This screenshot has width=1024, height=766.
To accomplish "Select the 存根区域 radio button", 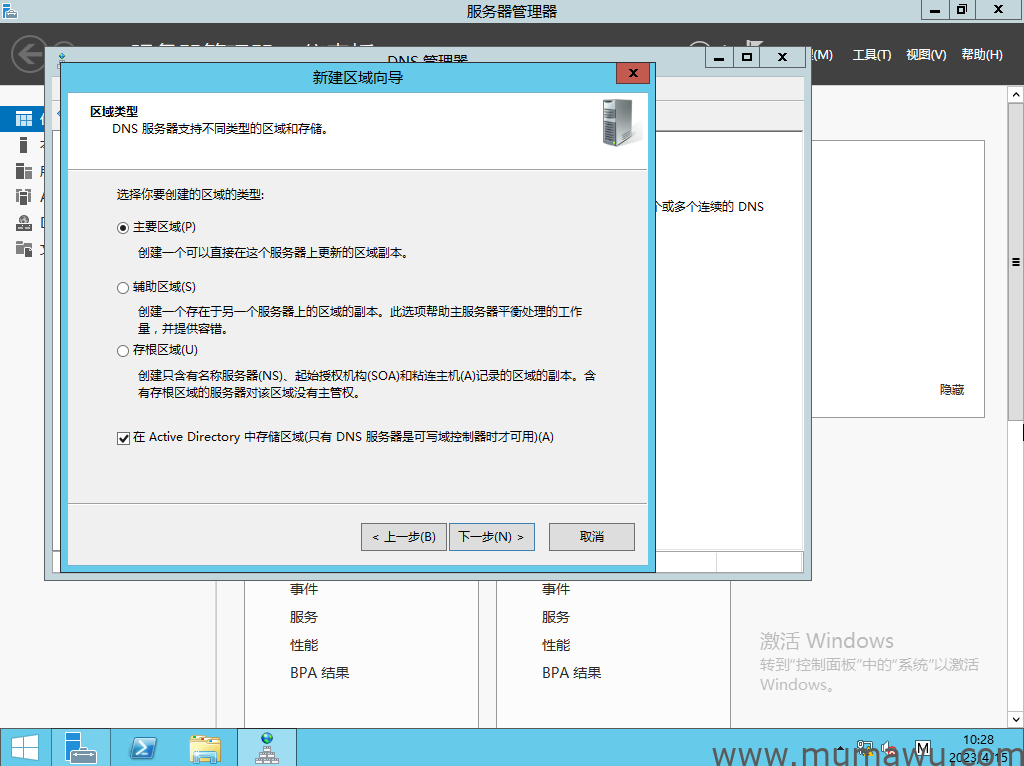I will pyautogui.click(x=122, y=351).
